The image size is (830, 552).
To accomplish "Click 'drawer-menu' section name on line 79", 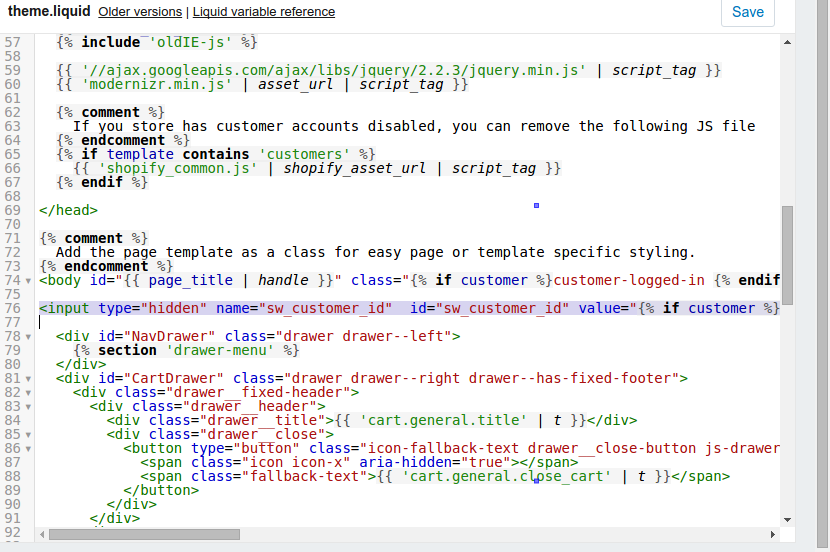I will click(221, 350).
